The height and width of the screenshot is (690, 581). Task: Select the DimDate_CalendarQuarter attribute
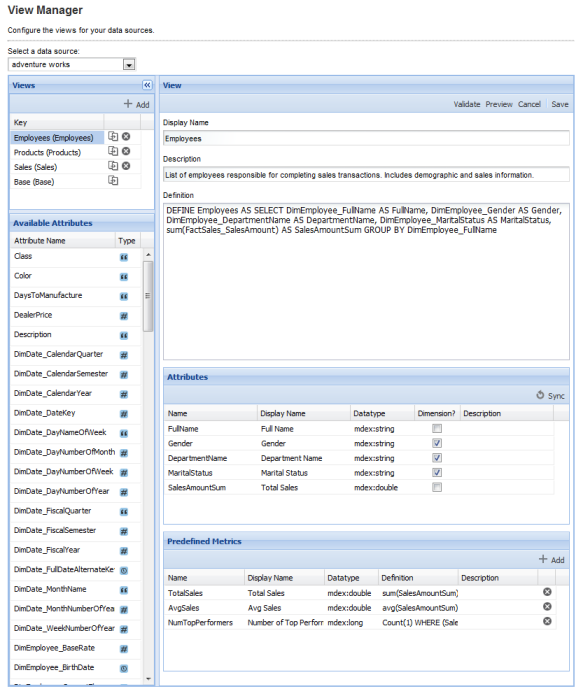pos(59,354)
